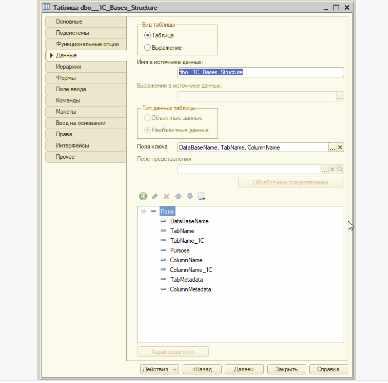The width and height of the screenshot is (388, 383).
Task: Click the last icon in fields toolbar
Action: (202, 196)
